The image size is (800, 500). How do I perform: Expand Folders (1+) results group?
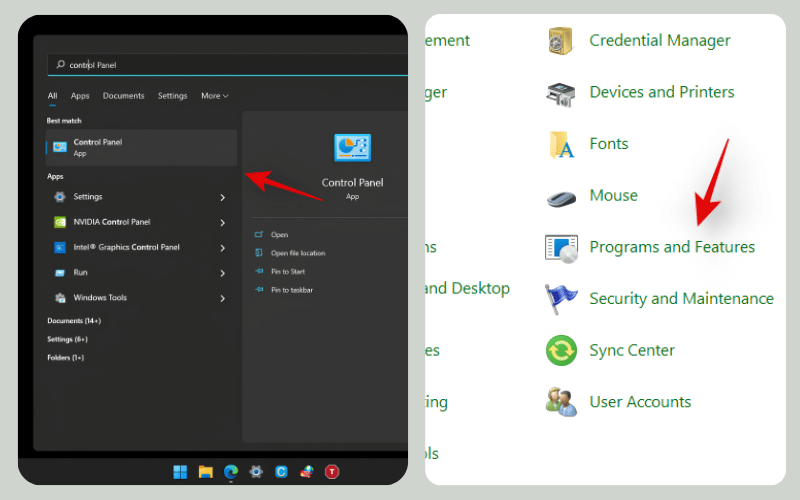click(65, 358)
